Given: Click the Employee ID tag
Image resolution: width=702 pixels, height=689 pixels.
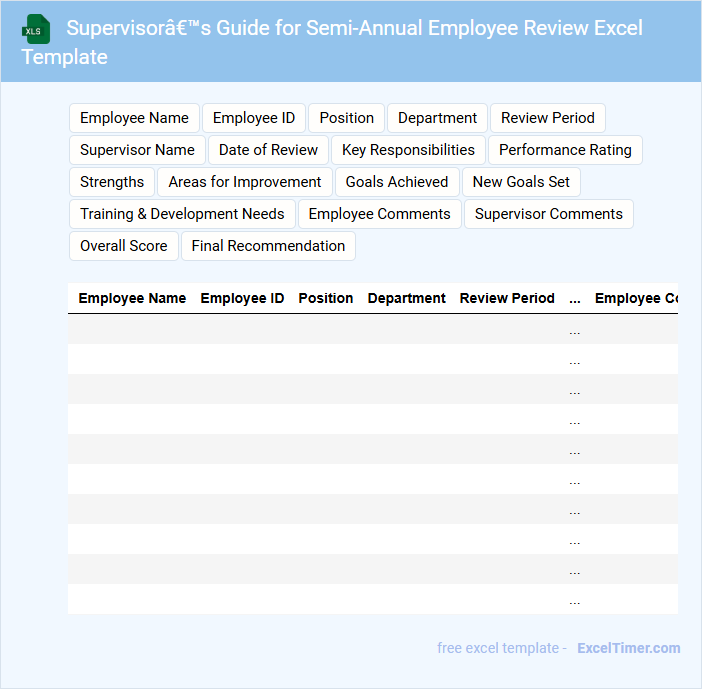Looking at the screenshot, I should pyautogui.click(x=254, y=118).
